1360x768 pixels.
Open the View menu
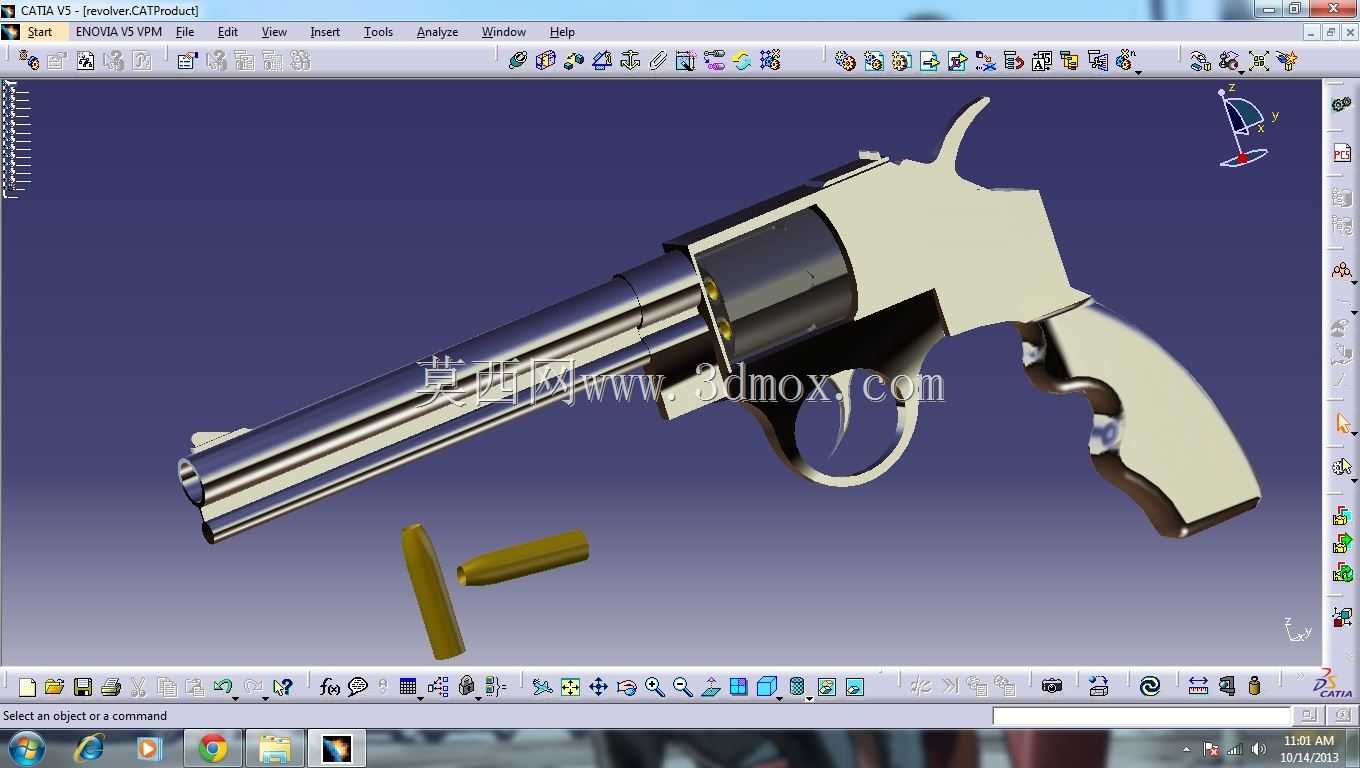tap(274, 32)
